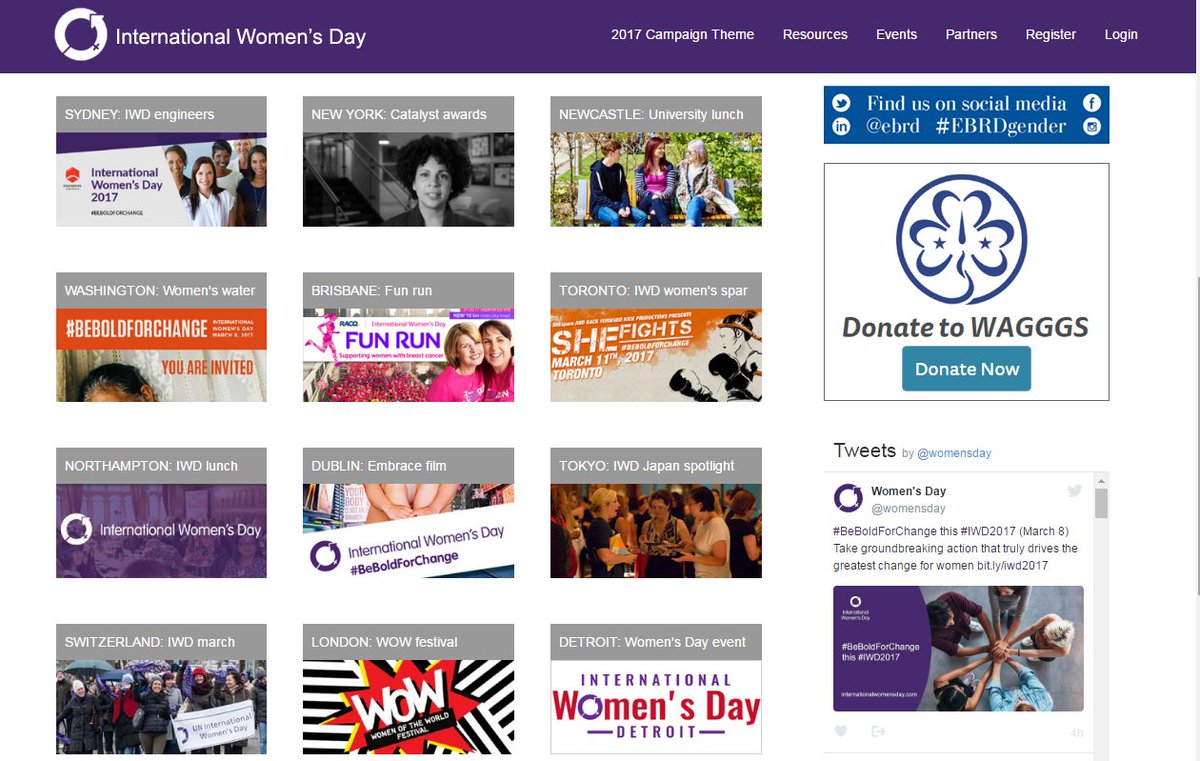Screen dimensions: 1200x761
Task: Open WASHINGTON: Women's water heading
Action: point(161,290)
